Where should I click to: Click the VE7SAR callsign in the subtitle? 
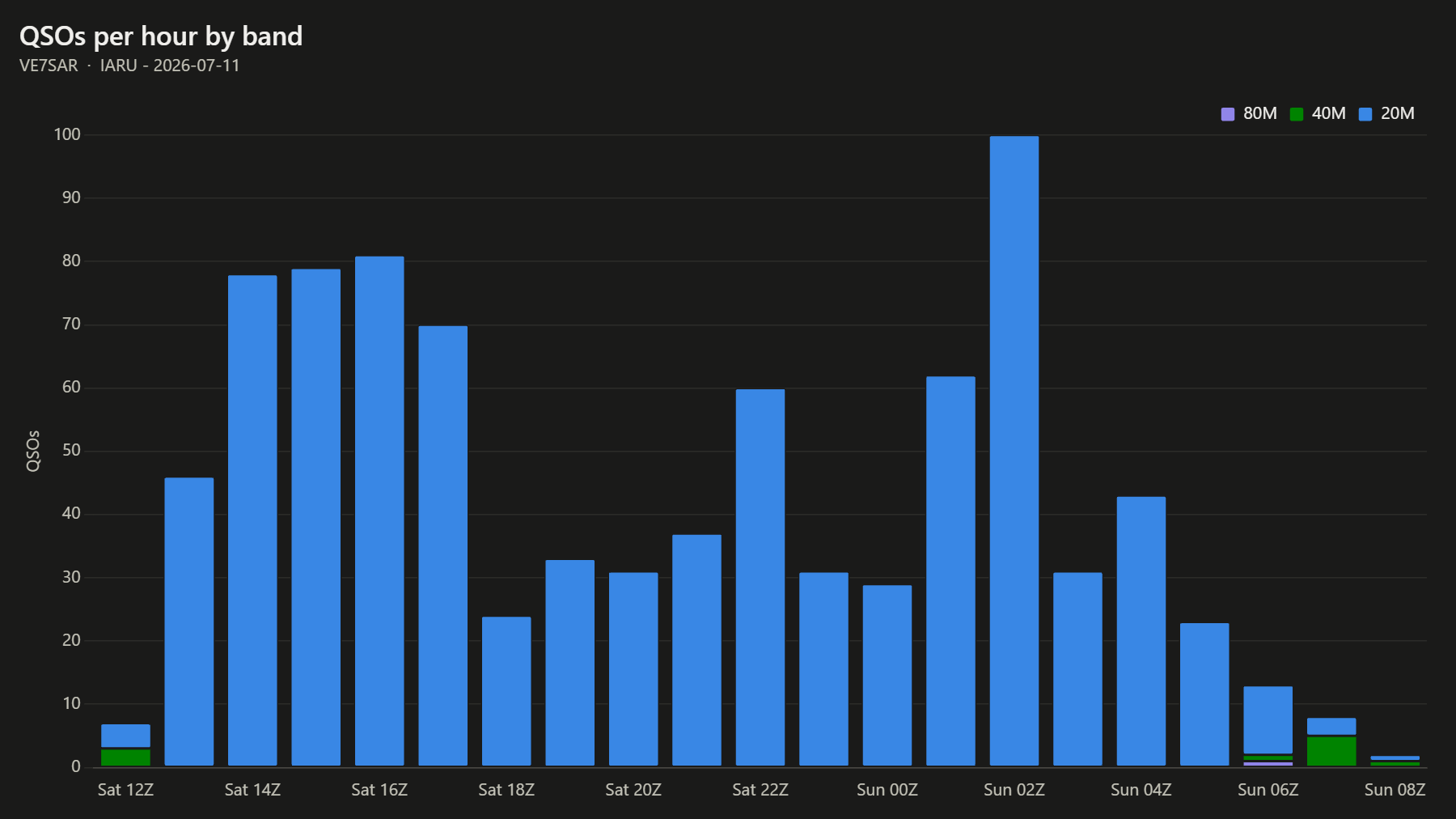click(x=49, y=66)
